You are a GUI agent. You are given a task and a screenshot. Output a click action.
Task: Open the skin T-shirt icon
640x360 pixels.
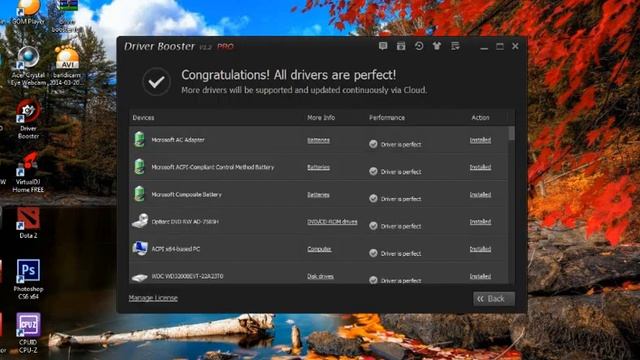tap(437, 46)
